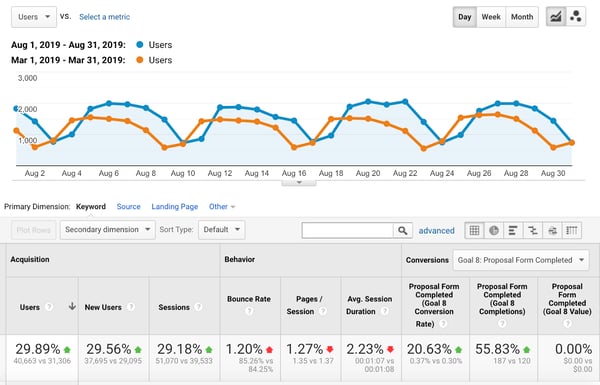Click help icon beside Goal 8 Conversion Rate
The image size is (600, 385).
click(443, 324)
